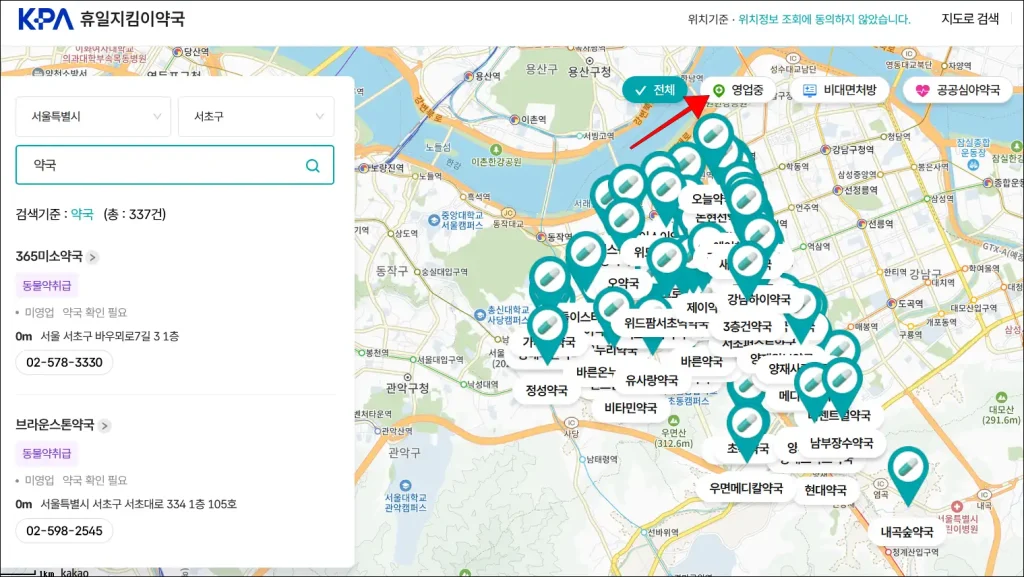
Task: Click the 바른약국 map label
Action: tap(701, 362)
